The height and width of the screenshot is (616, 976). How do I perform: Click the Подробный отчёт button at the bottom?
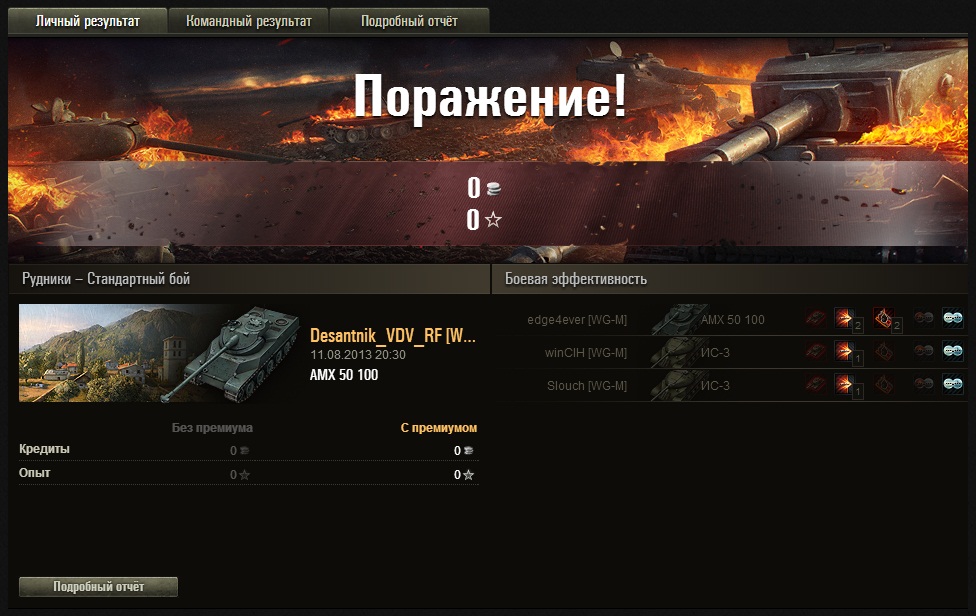(x=98, y=587)
